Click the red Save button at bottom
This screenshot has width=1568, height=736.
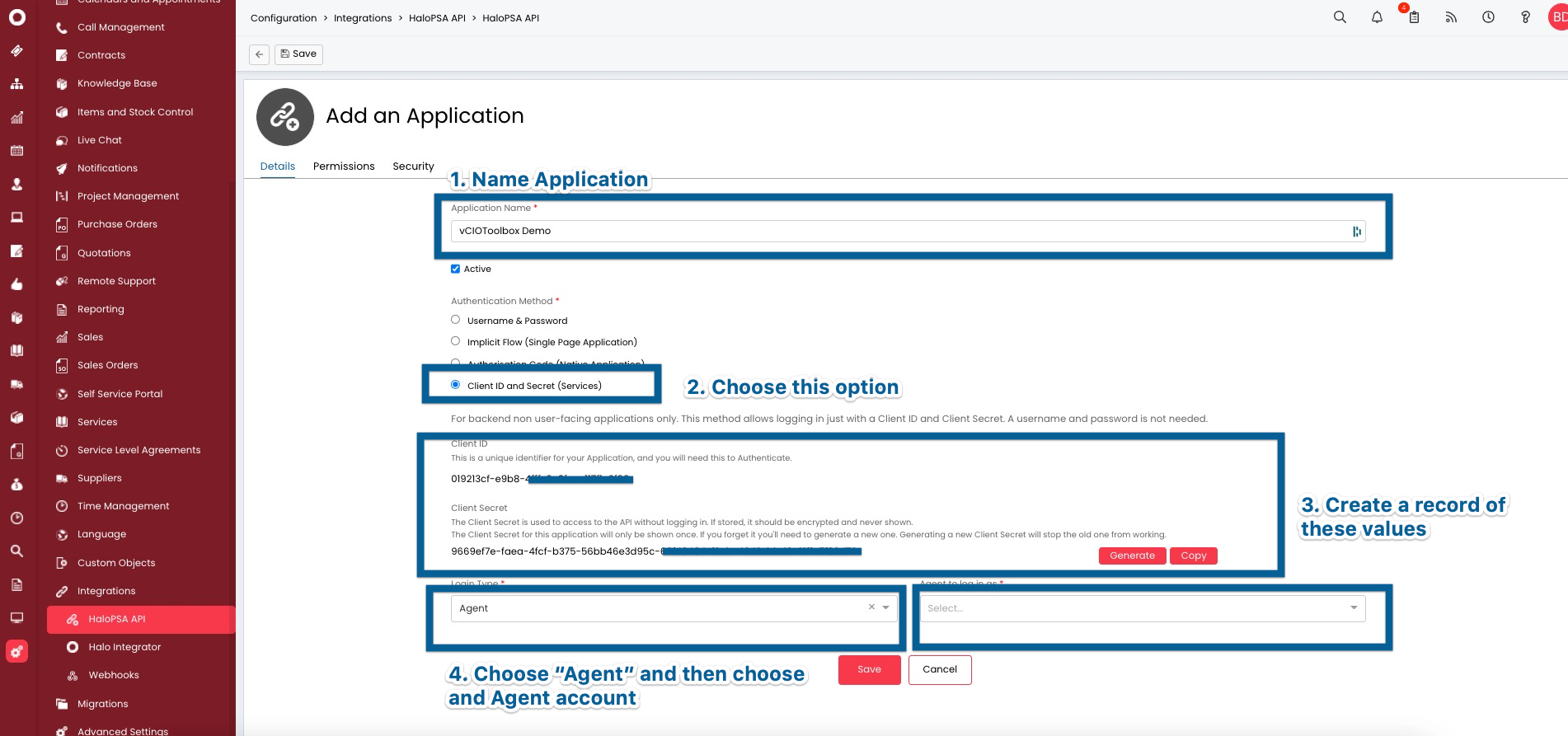pos(869,669)
